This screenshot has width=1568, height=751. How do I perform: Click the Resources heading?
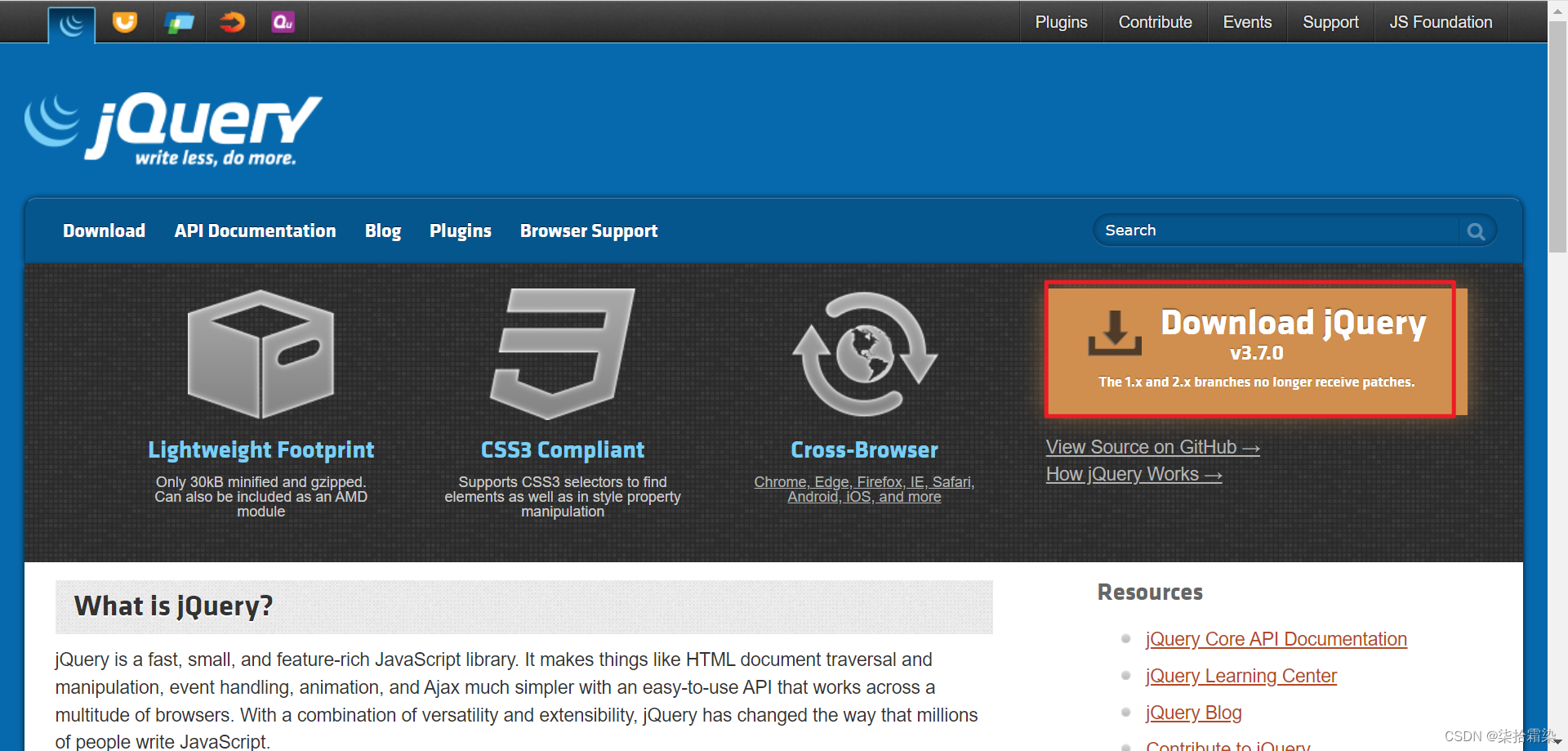click(1150, 592)
